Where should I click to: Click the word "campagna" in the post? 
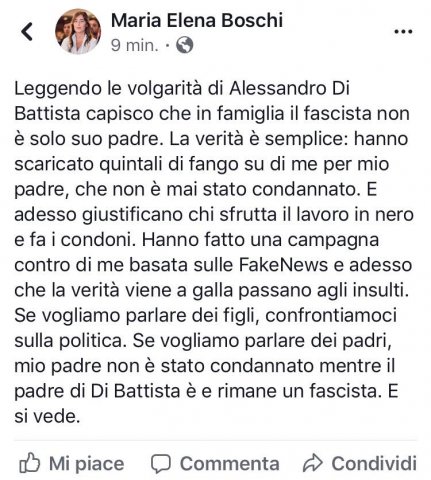point(333,241)
